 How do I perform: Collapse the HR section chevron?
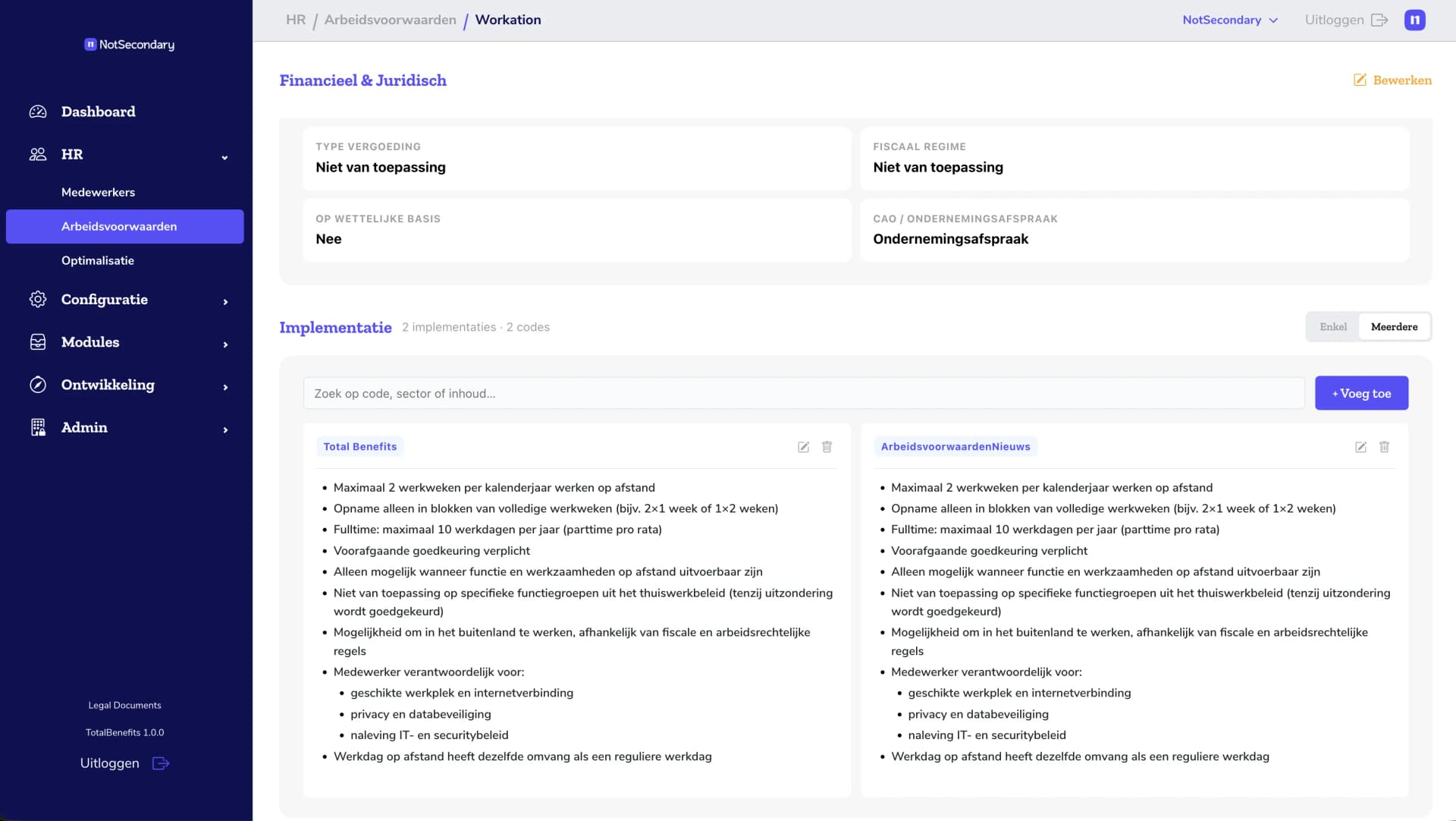click(x=225, y=157)
